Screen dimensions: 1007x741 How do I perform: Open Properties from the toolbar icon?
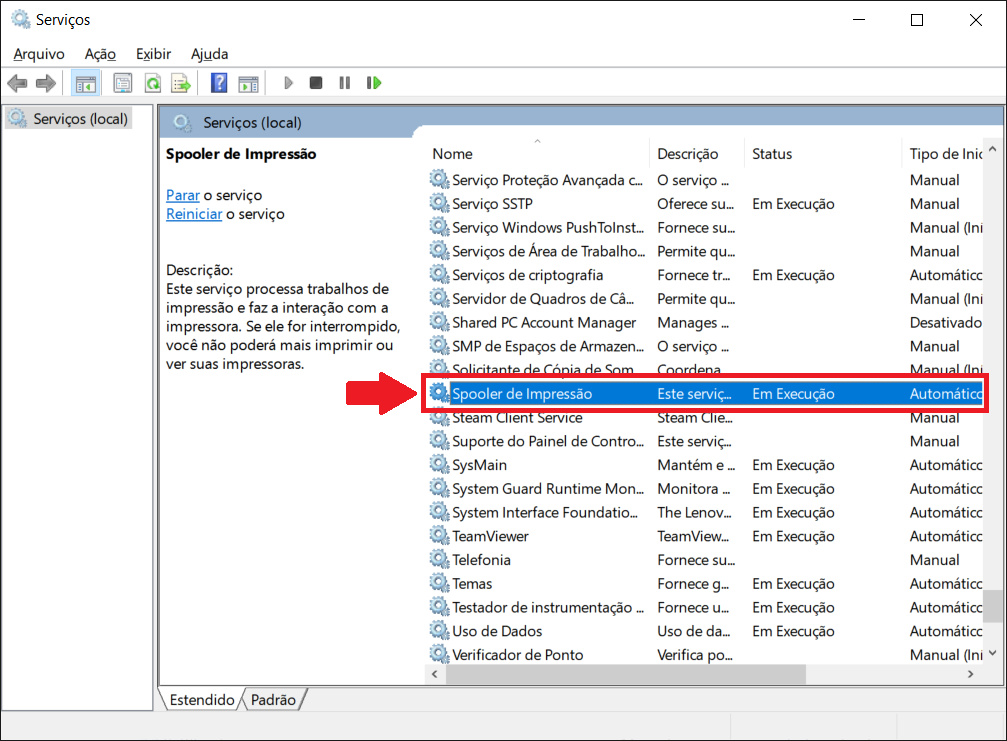(x=123, y=83)
